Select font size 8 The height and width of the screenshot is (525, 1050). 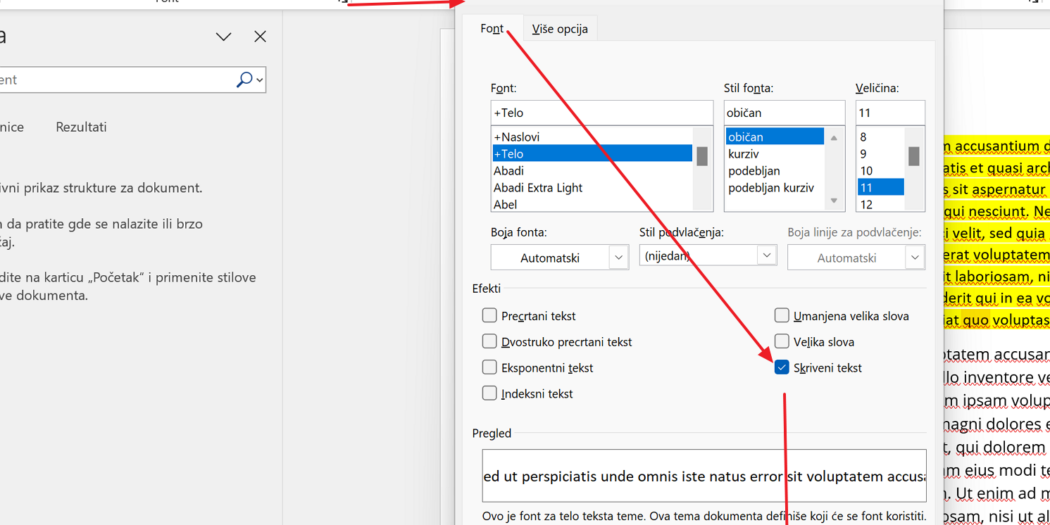(x=881, y=137)
